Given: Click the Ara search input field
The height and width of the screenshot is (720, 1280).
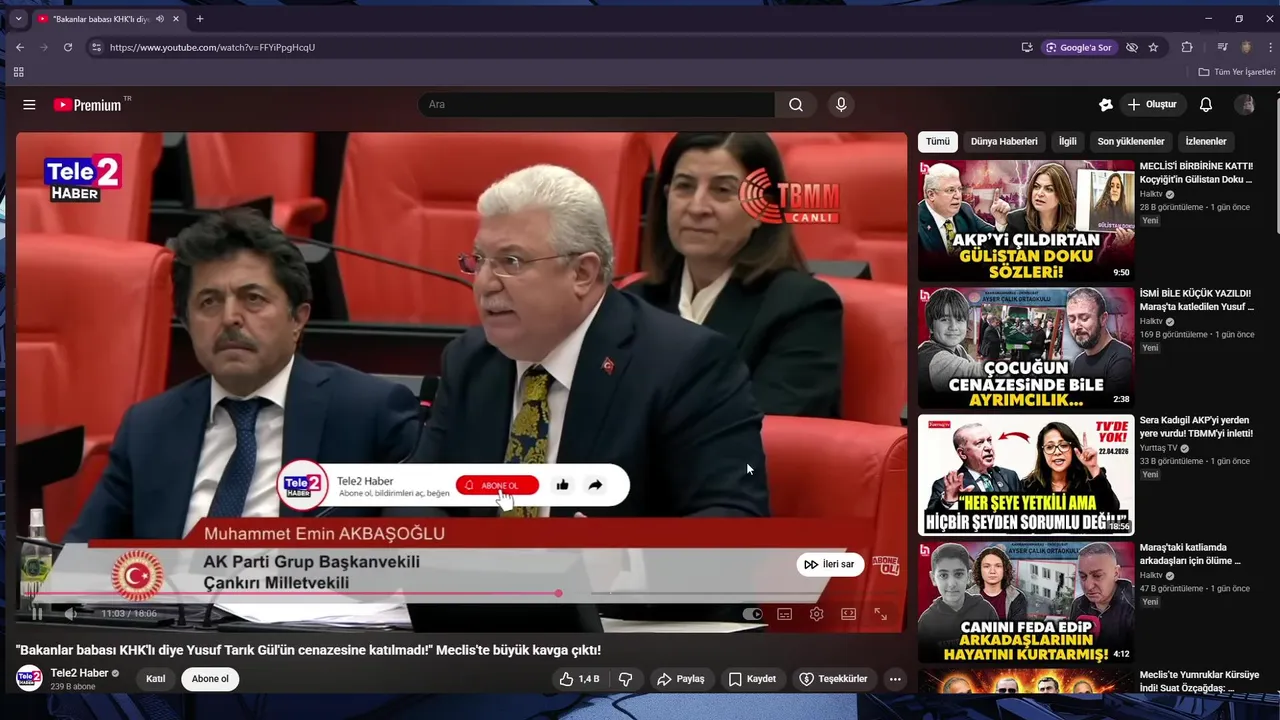Looking at the screenshot, I should click(596, 105).
